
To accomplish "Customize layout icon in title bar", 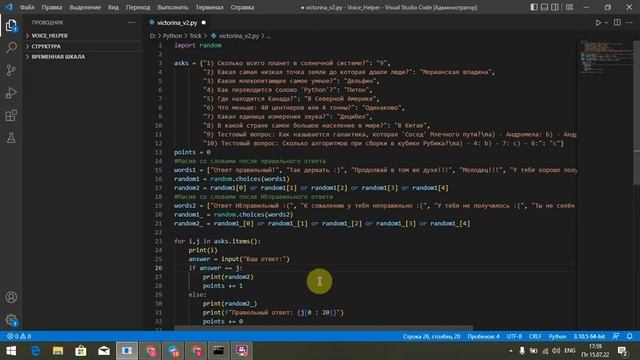I will 569,7.
